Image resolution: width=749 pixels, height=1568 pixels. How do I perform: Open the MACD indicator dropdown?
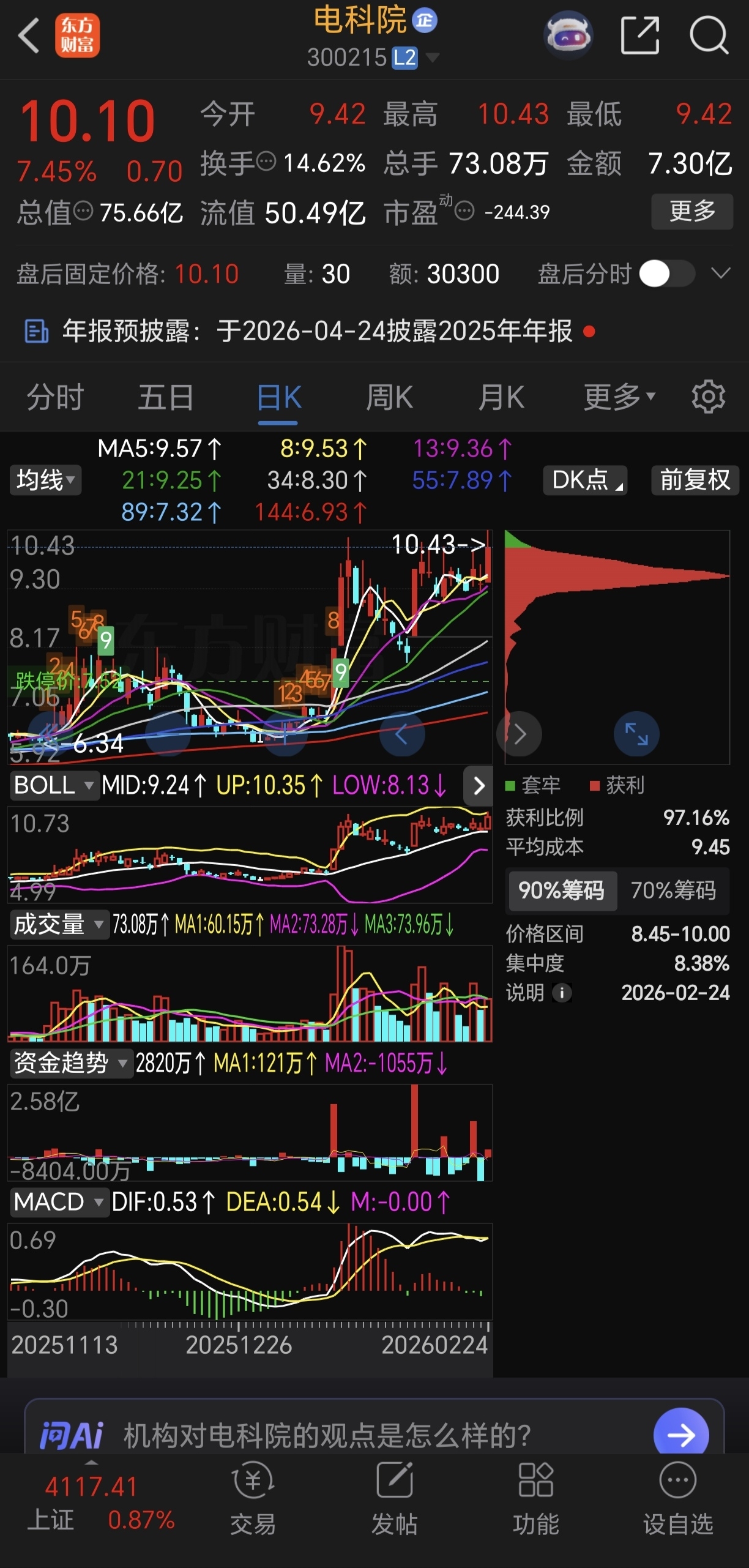tap(59, 1202)
